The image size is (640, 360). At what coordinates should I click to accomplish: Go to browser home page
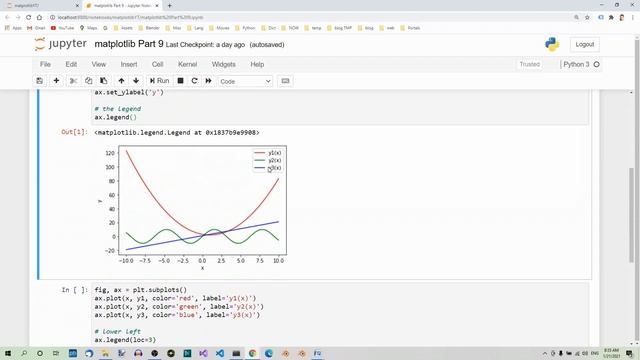point(39,18)
